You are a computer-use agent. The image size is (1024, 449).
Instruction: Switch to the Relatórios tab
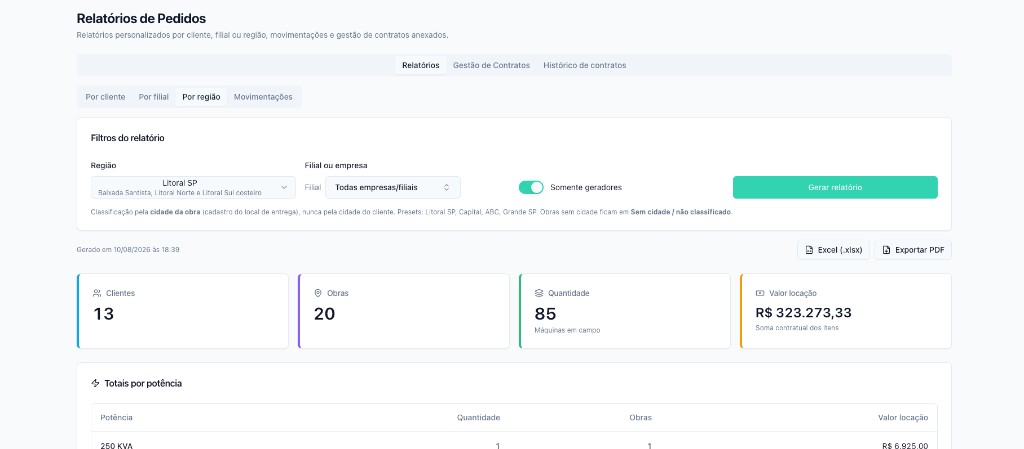pyautogui.click(x=421, y=65)
